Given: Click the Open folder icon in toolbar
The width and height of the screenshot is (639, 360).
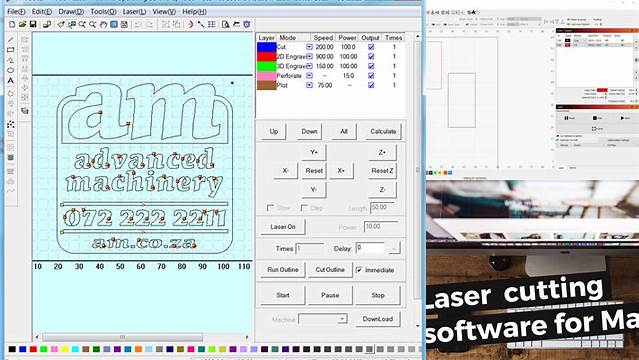Looking at the screenshot, I should point(22,24).
